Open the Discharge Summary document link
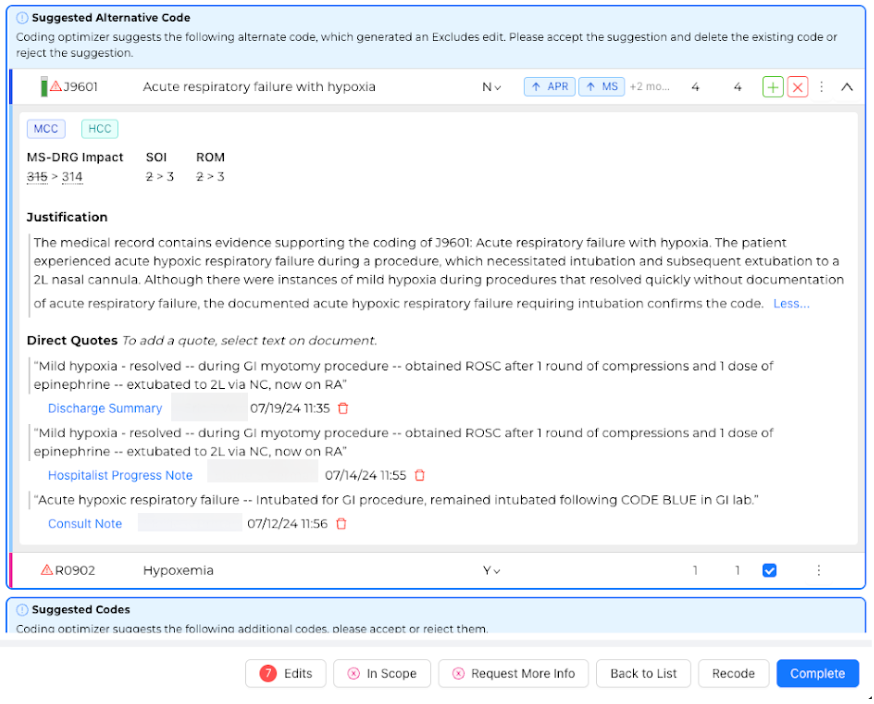 click(105, 408)
